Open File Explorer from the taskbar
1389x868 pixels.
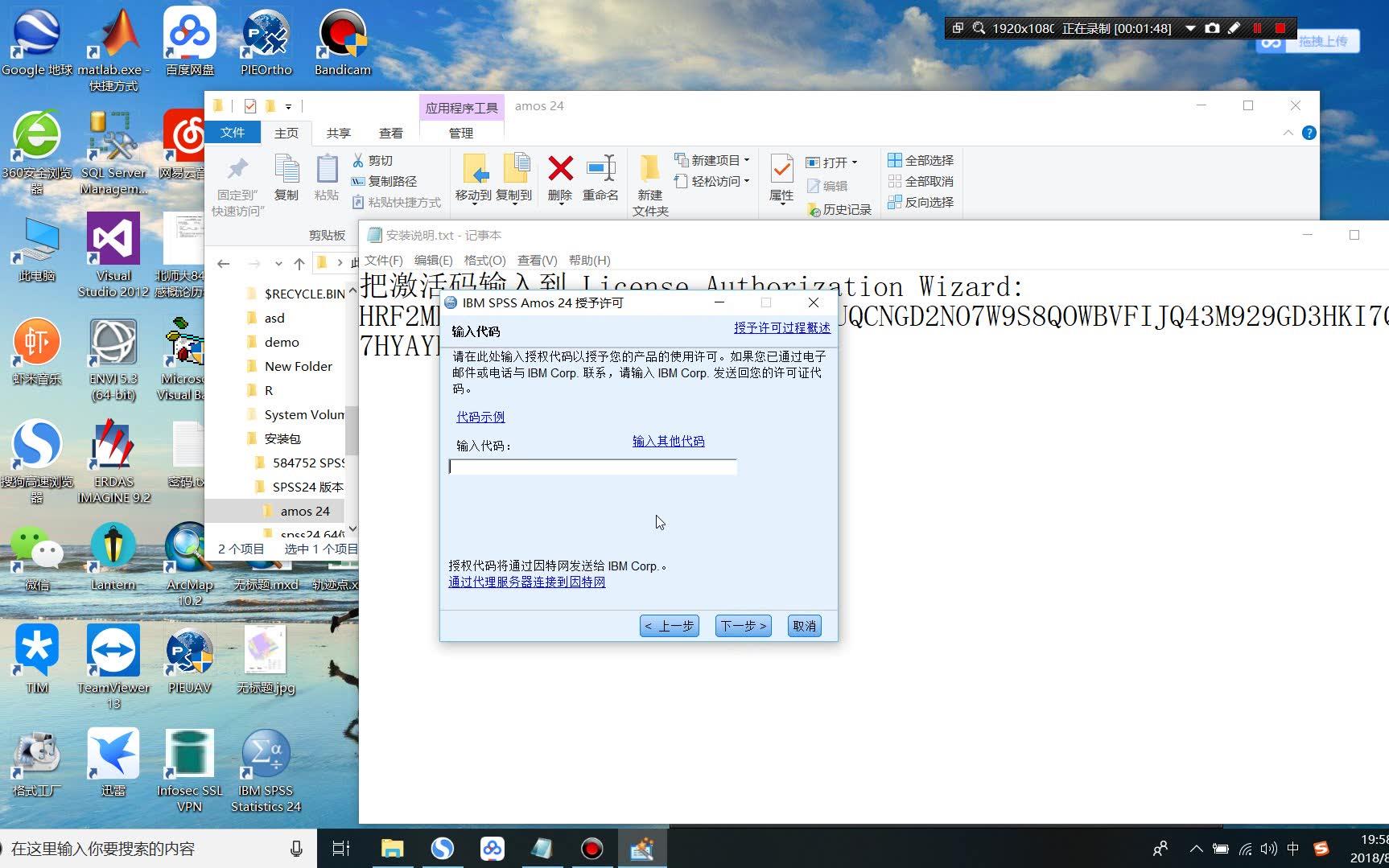392,848
